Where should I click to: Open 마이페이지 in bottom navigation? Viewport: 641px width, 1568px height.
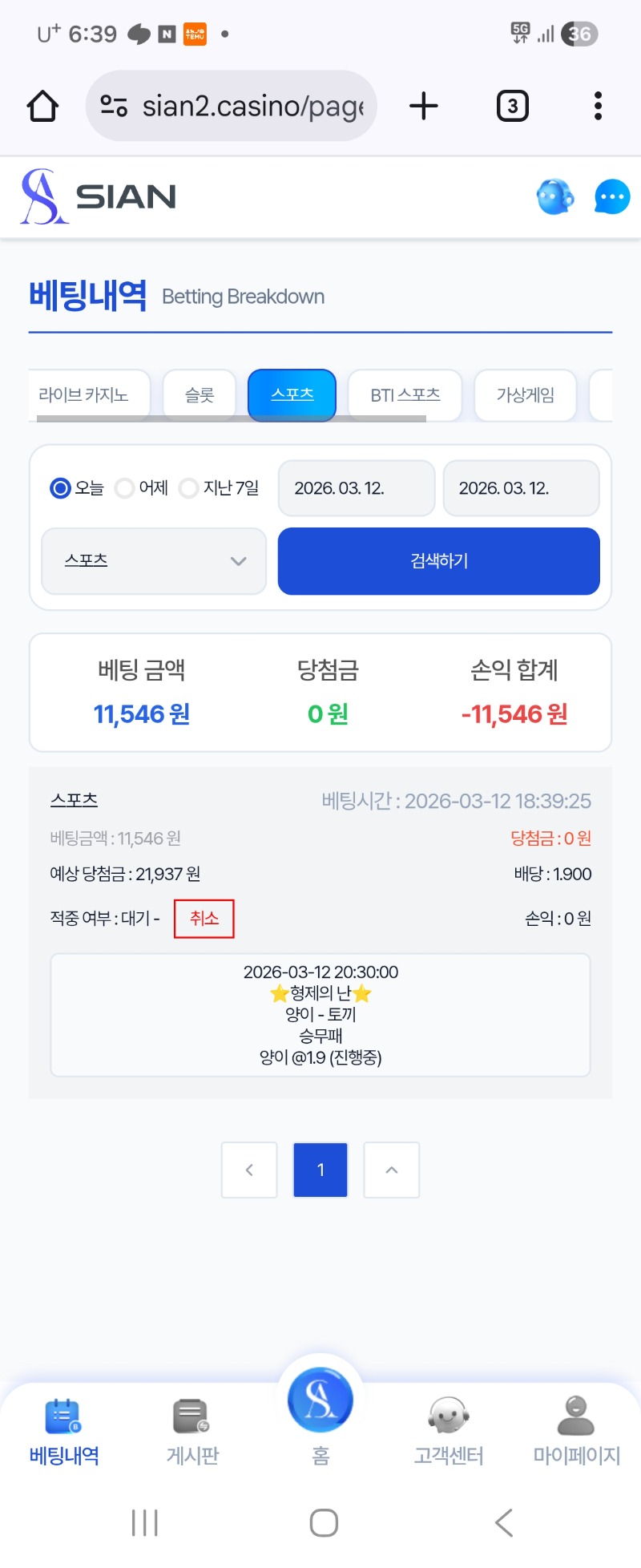(x=577, y=1432)
